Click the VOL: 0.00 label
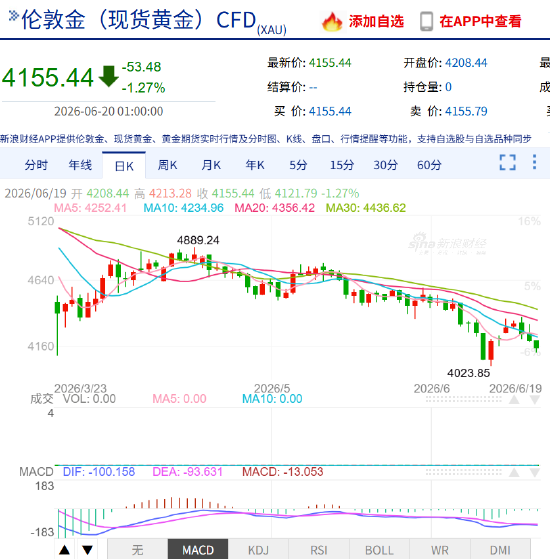This screenshot has width=550, height=559. 89,399
